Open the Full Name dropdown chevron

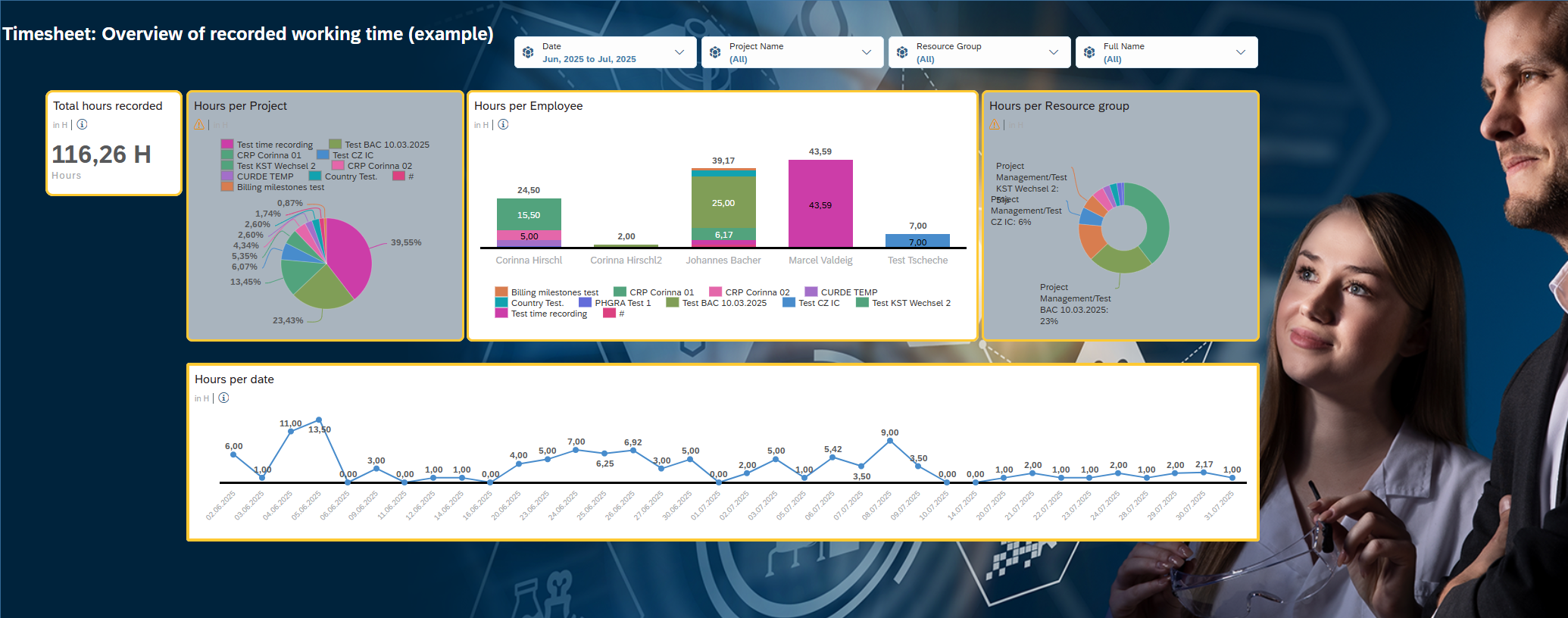1241,52
